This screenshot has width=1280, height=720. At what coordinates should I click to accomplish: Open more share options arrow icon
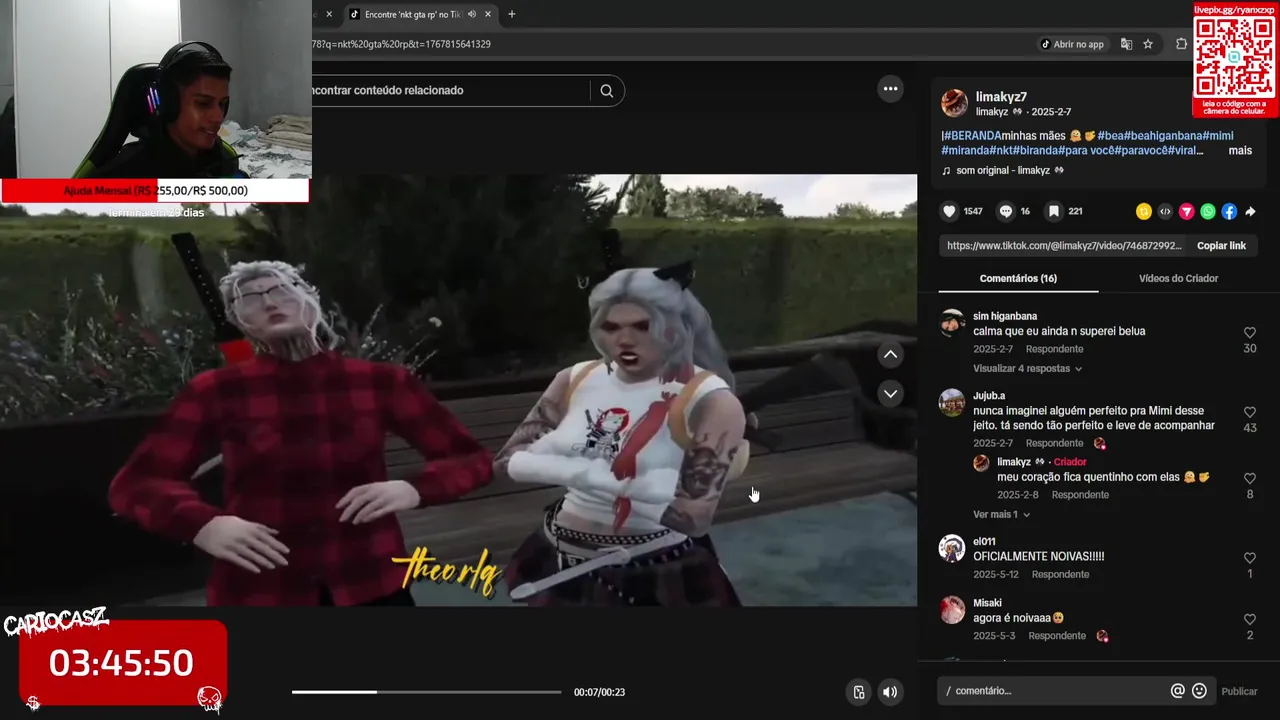coord(1250,211)
